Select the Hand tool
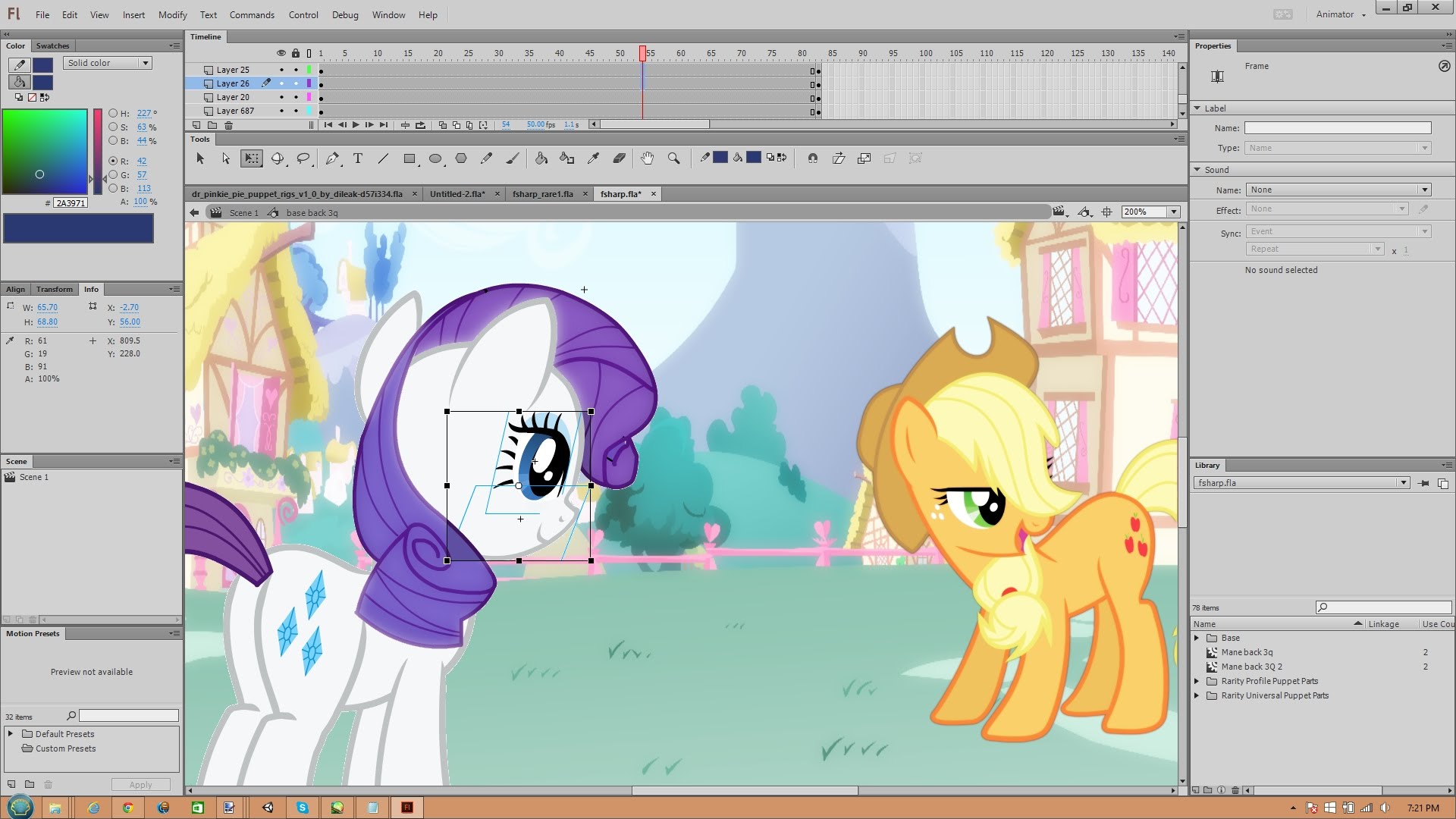Screen dimensions: 1456x819 click(x=647, y=158)
